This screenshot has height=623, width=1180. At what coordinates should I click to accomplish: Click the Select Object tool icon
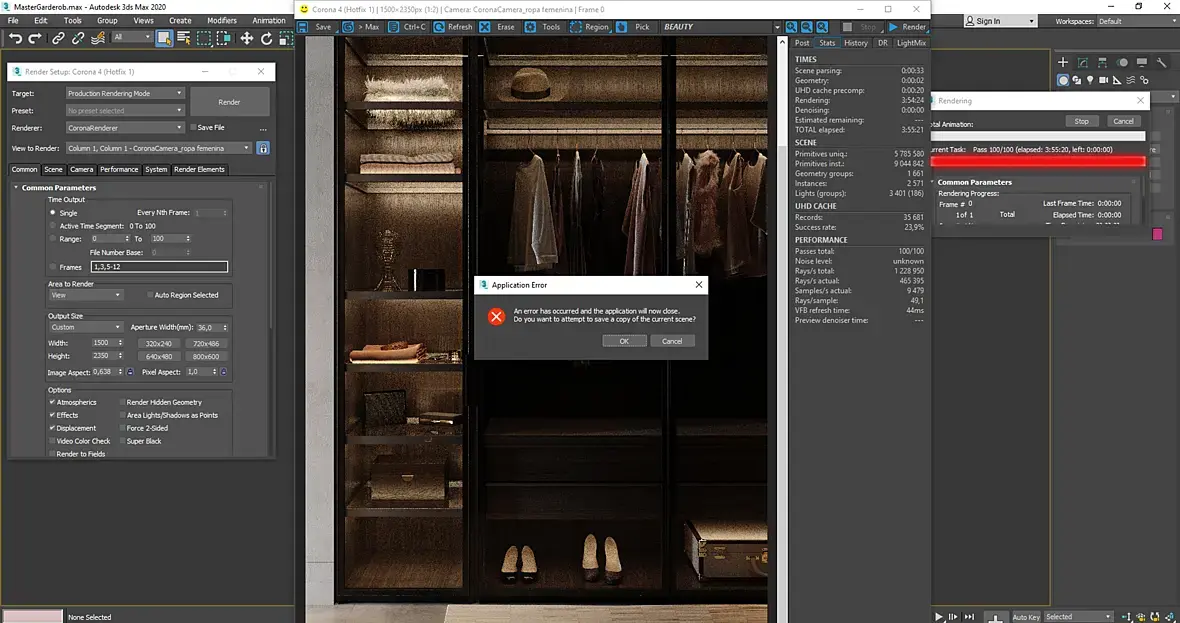[164, 38]
